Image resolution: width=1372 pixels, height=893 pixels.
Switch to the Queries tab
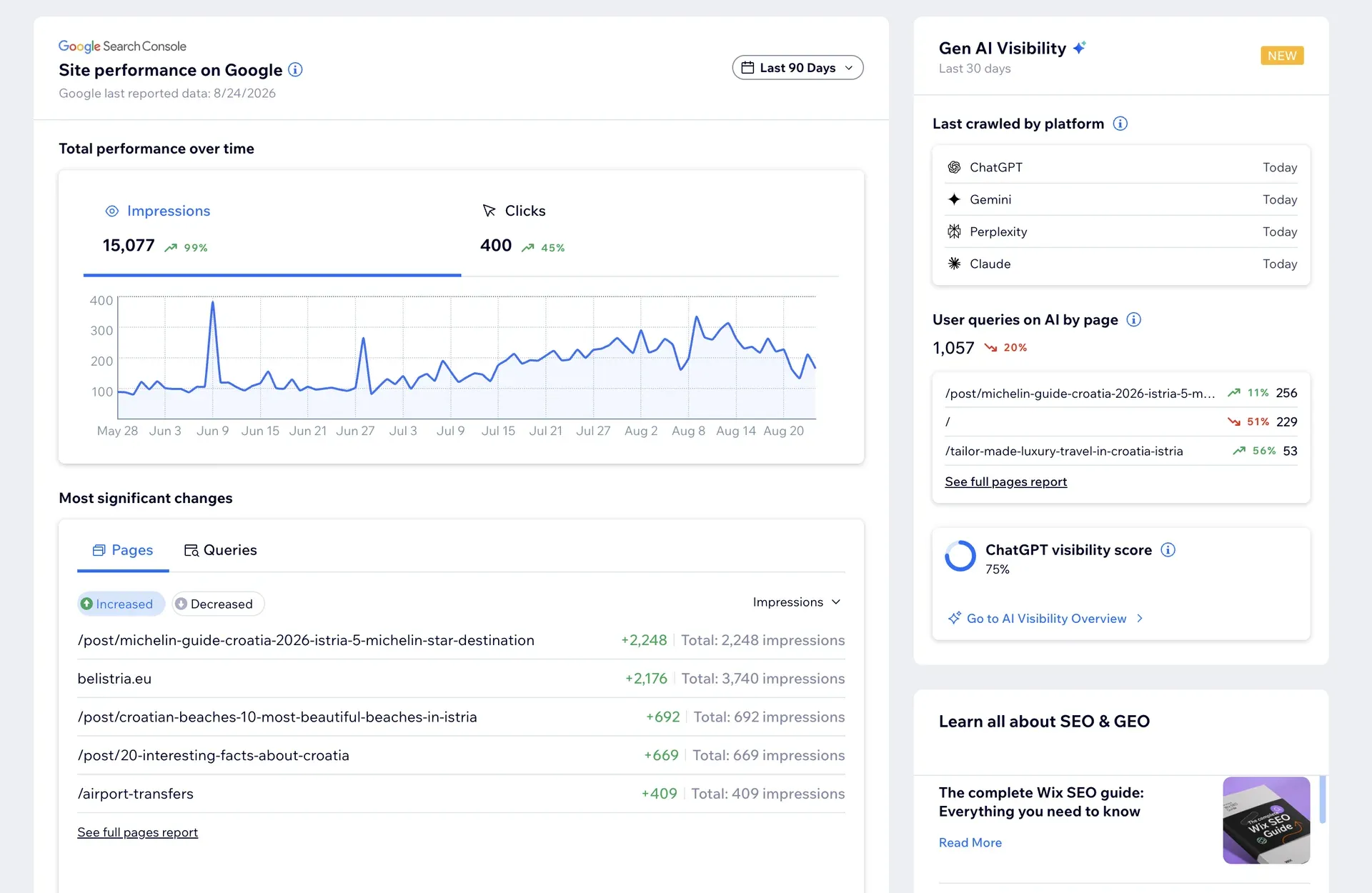click(221, 550)
